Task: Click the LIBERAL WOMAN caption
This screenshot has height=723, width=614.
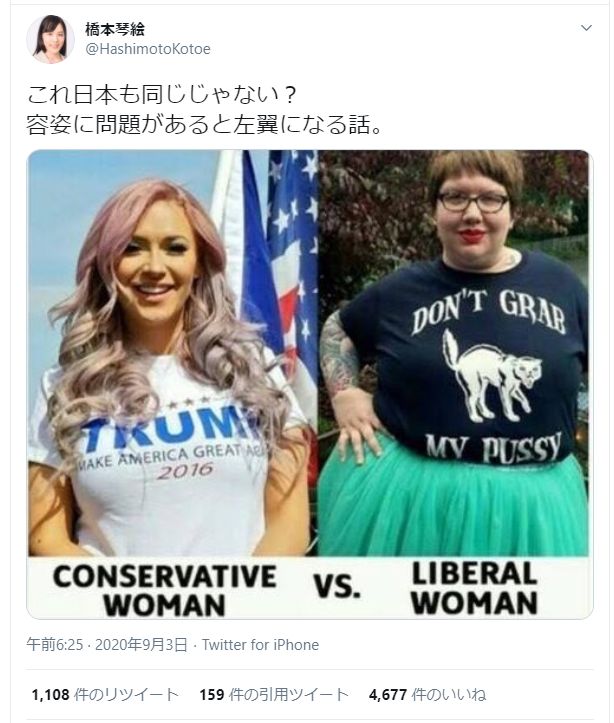Action: pyautogui.click(x=475, y=588)
